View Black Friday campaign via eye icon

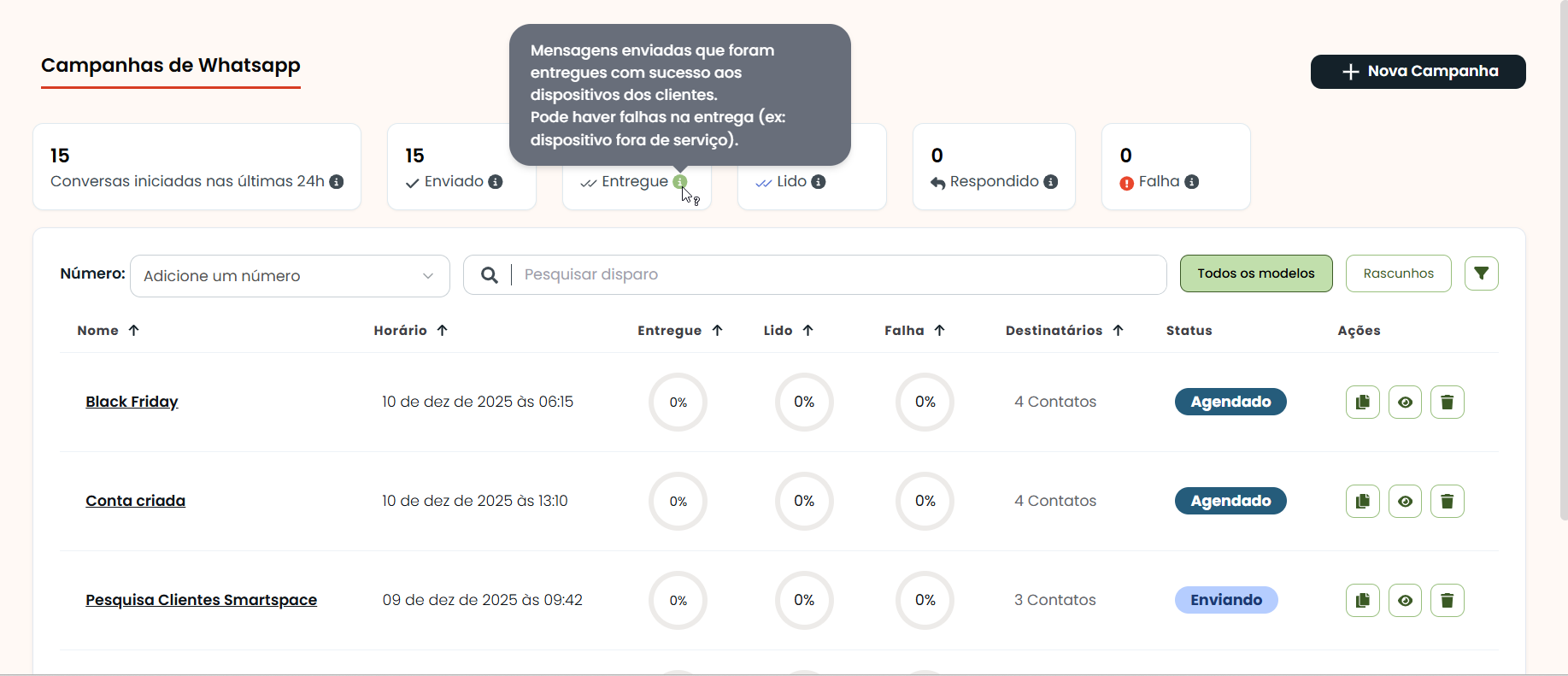coord(1405,402)
